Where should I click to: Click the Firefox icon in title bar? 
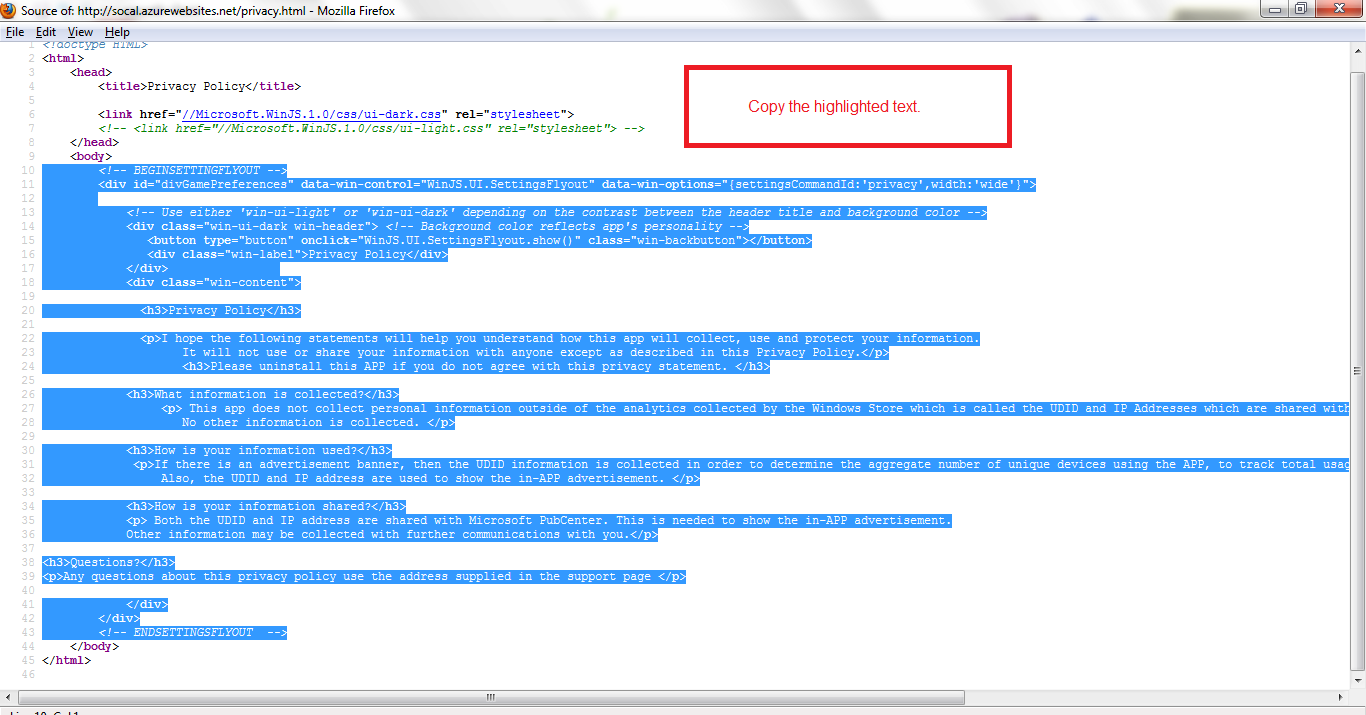(x=10, y=11)
